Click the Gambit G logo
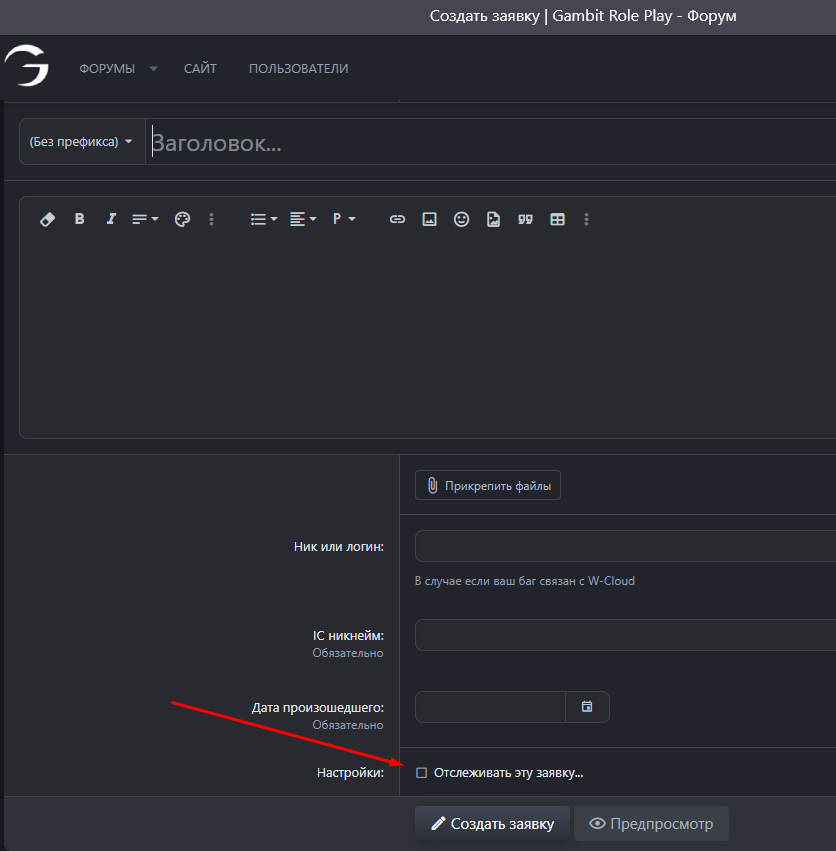 [27, 66]
